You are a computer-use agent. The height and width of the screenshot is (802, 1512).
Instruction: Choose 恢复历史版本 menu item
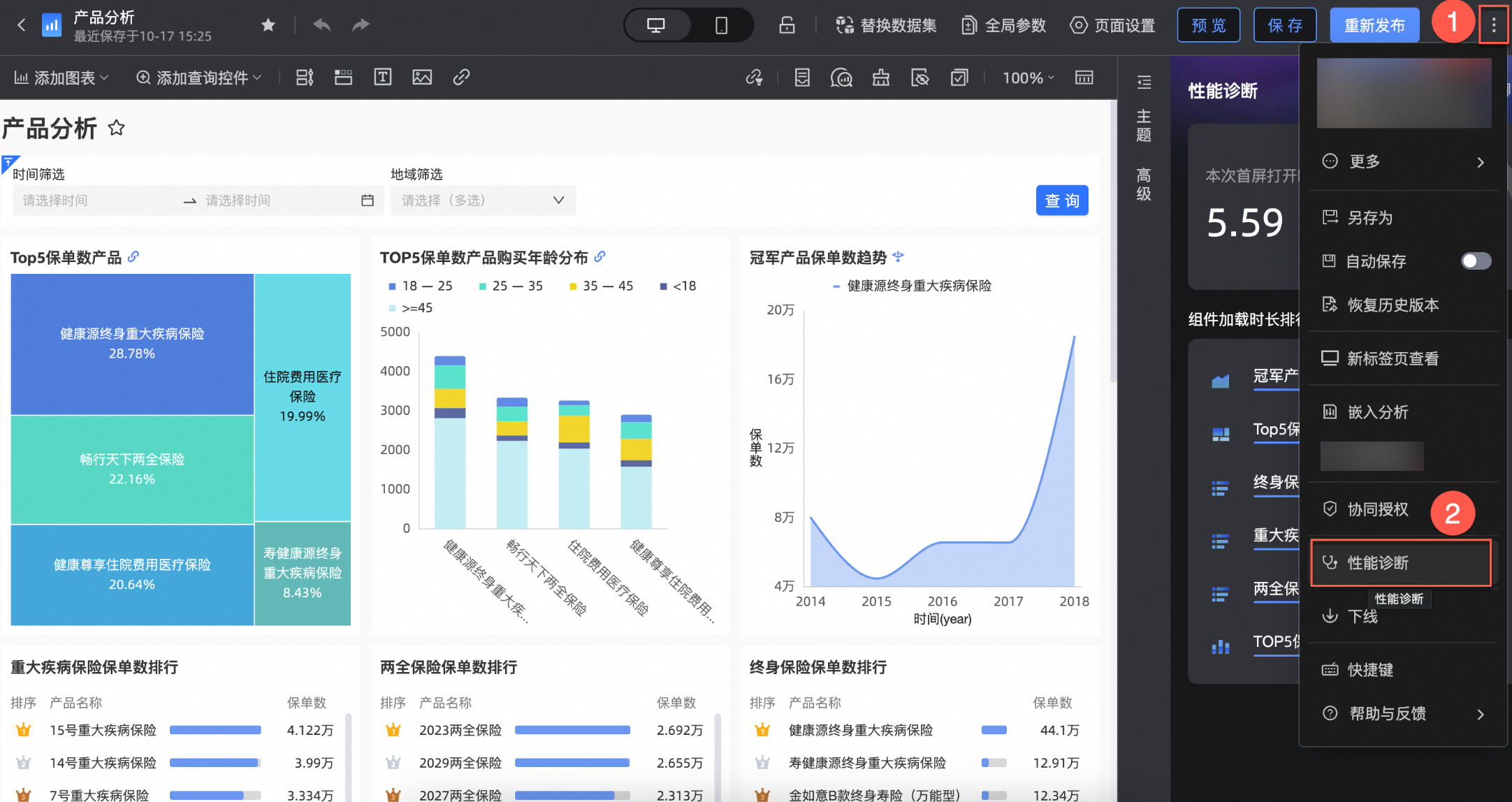(1403, 305)
